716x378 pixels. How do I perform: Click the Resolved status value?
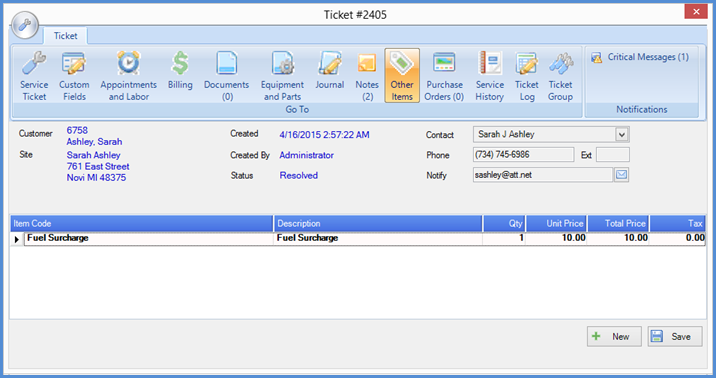[x=299, y=175]
